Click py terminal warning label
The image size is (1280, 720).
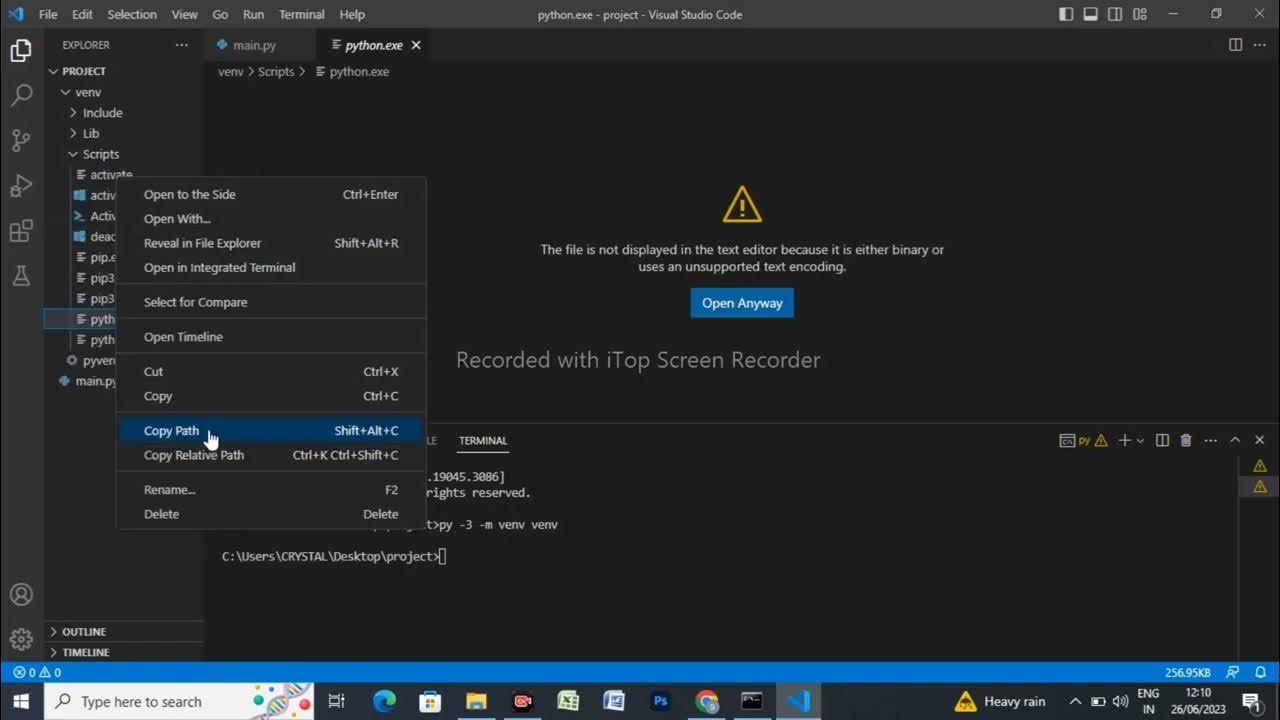(1084, 440)
